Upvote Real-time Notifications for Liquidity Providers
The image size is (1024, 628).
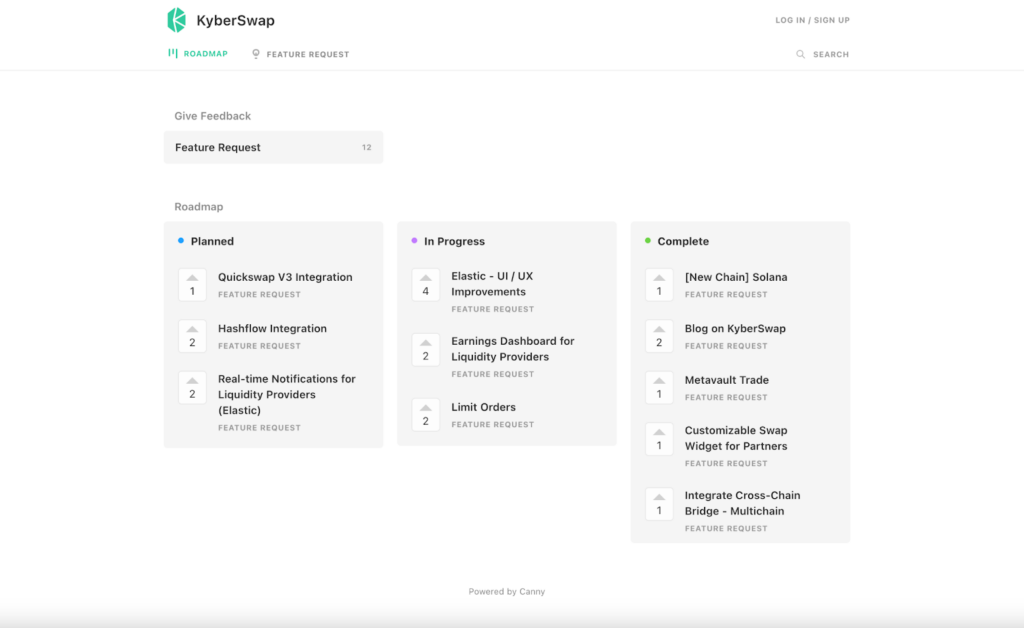click(192, 388)
